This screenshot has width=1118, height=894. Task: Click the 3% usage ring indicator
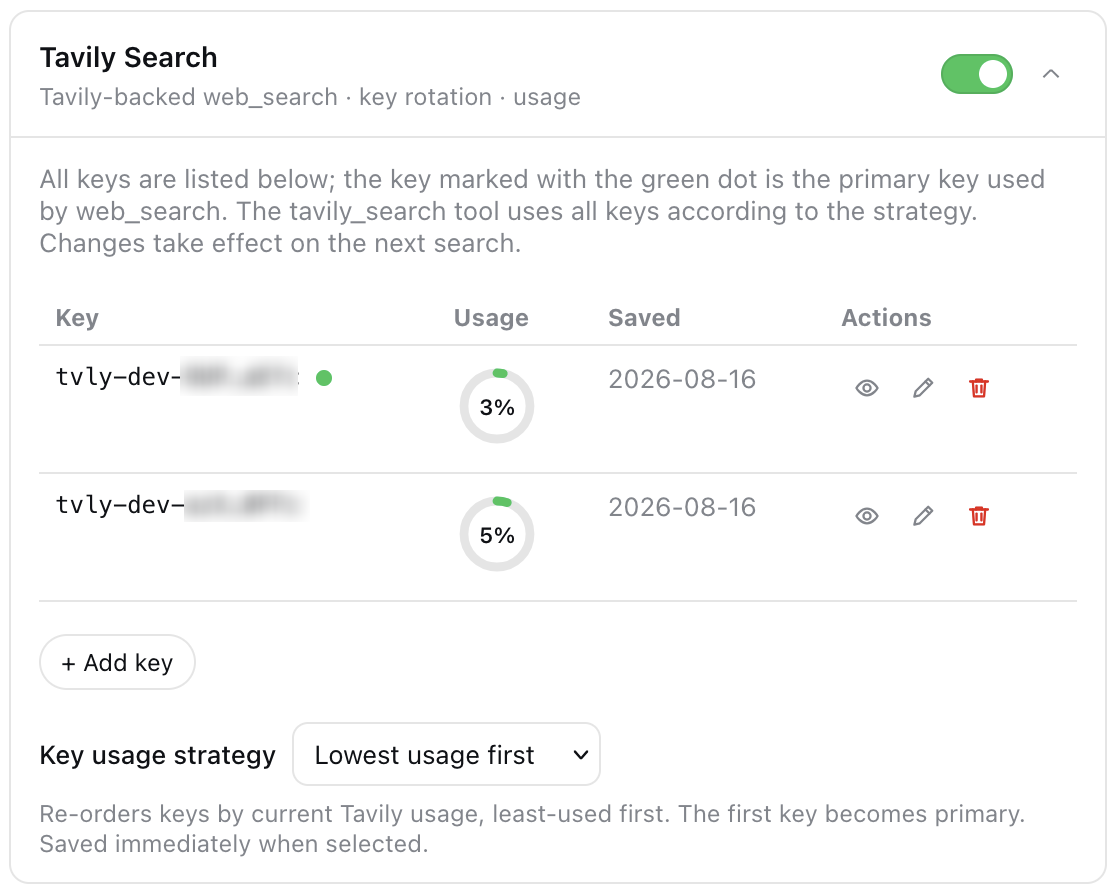(497, 406)
